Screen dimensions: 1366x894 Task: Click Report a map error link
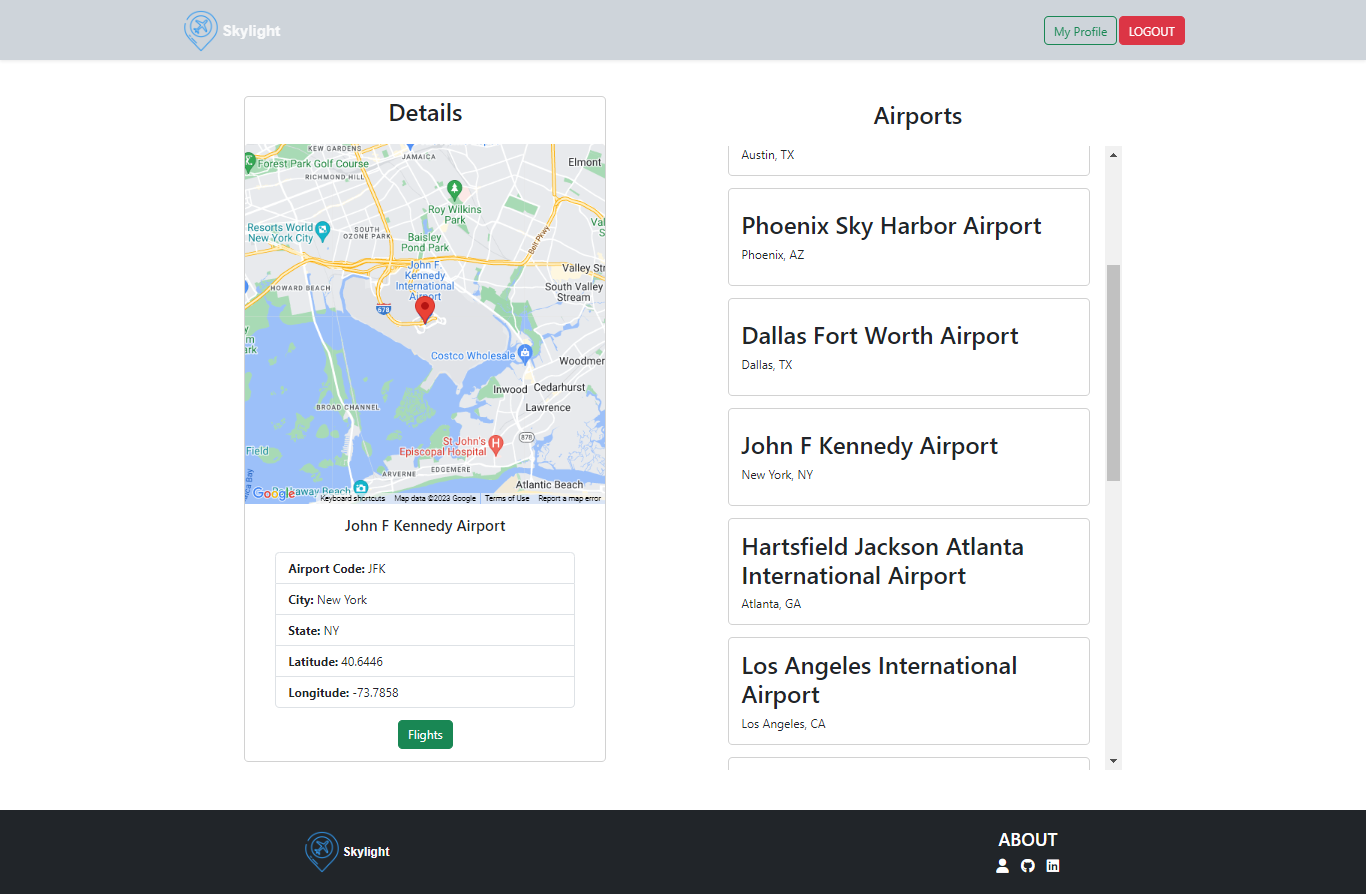[x=569, y=498]
